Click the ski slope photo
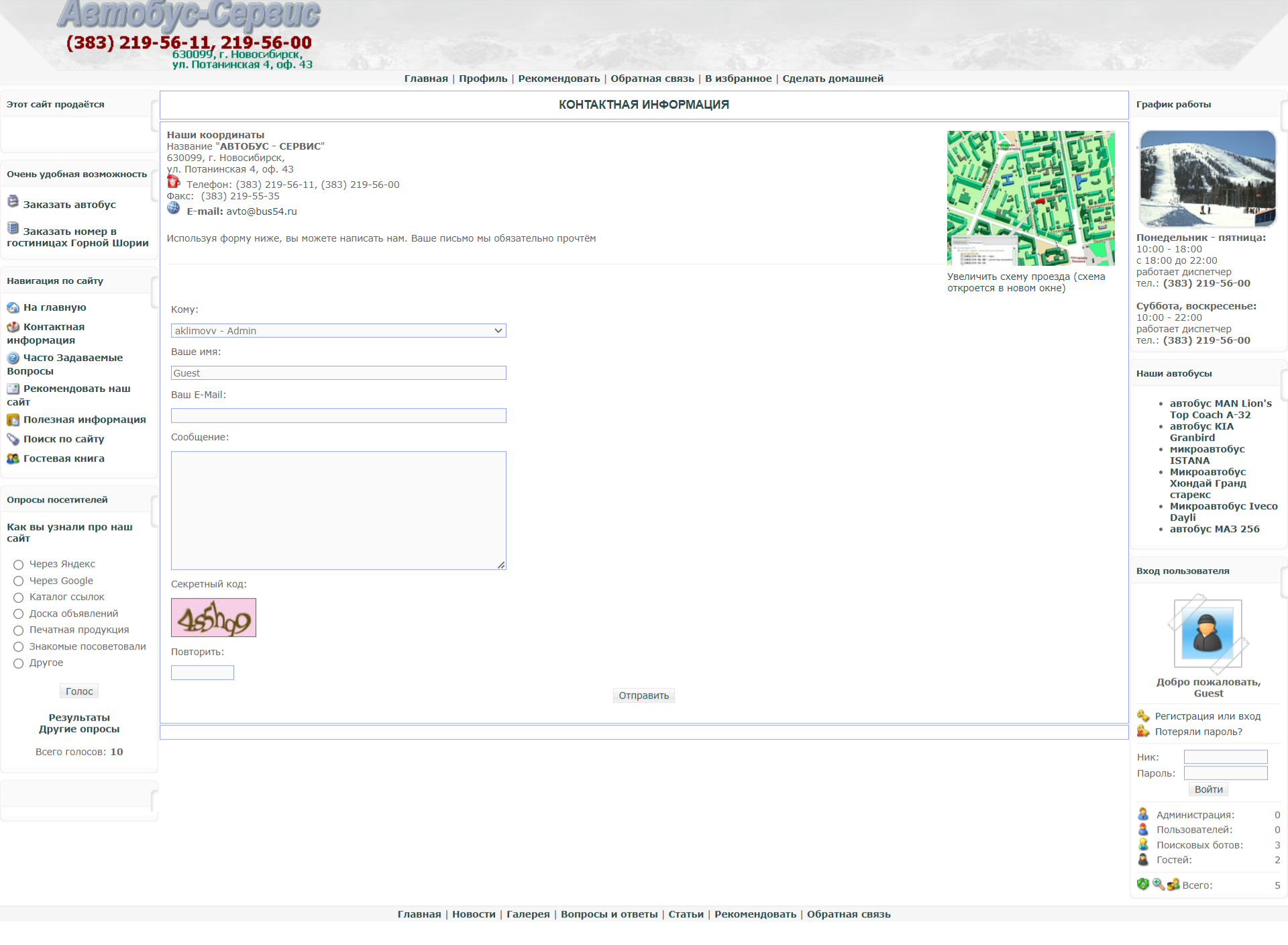This screenshot has width=1288, height=945. click(x=1208, y=179)
